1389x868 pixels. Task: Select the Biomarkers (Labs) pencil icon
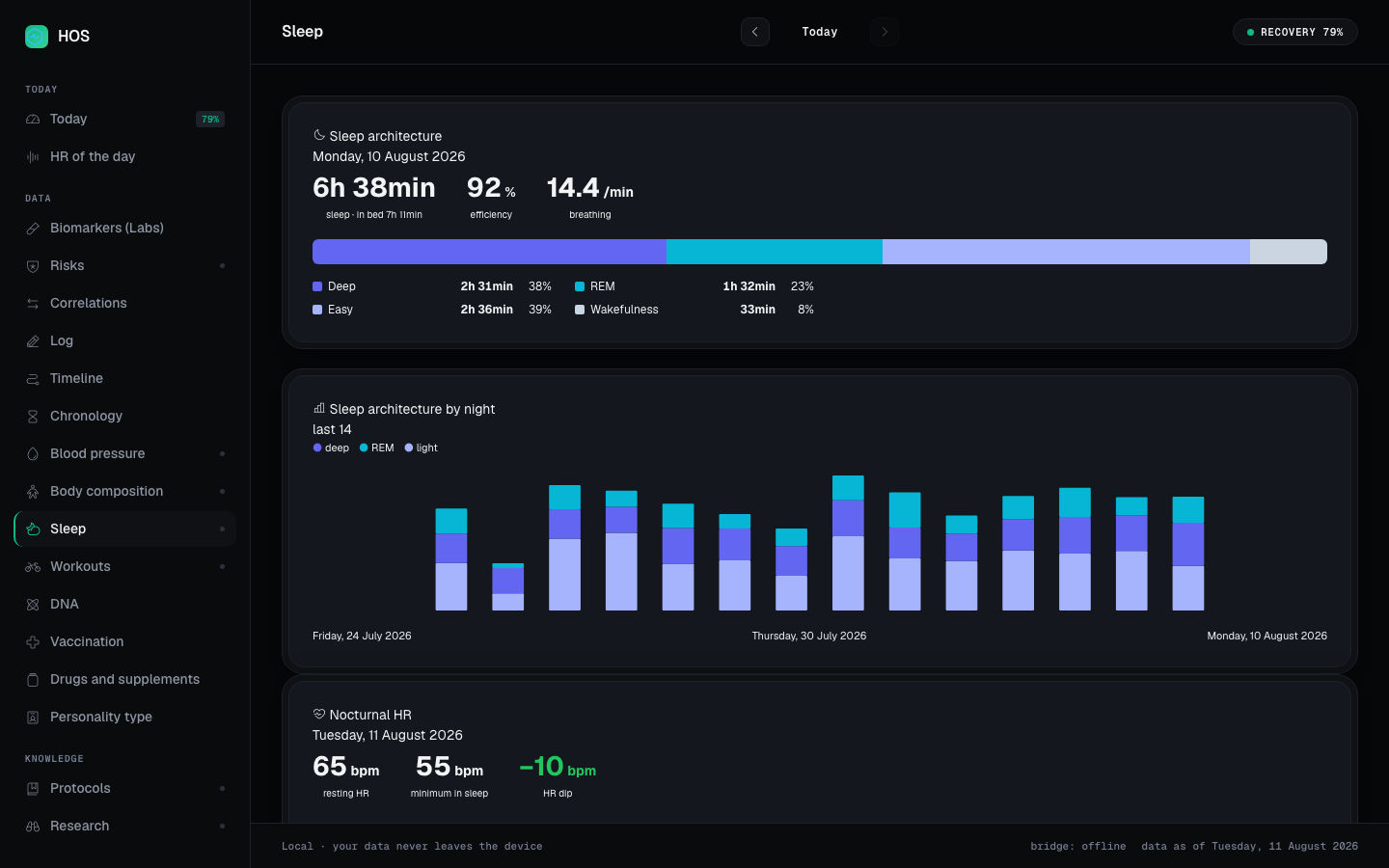tap(33, 229)
